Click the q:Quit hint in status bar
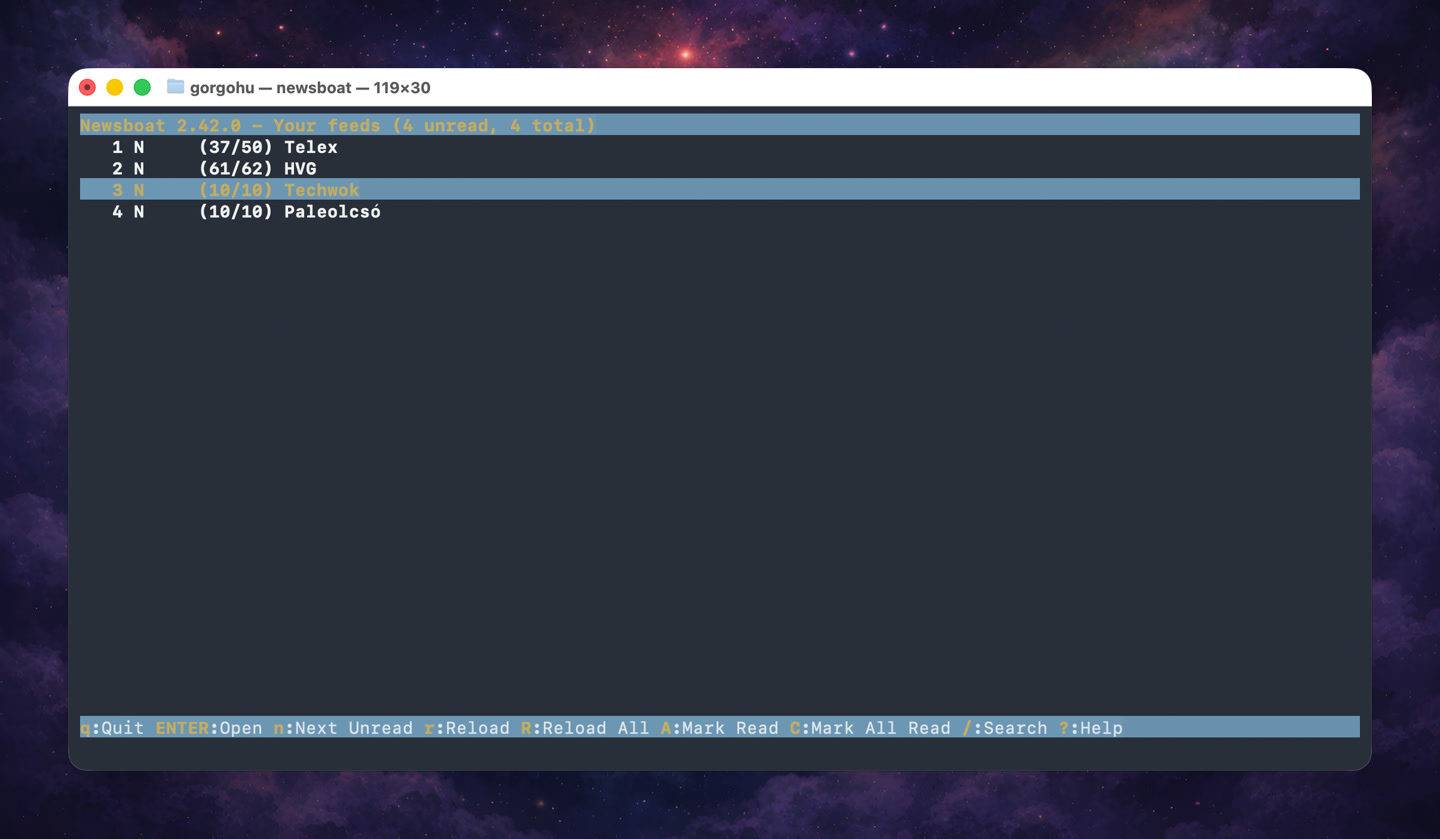 112,728
